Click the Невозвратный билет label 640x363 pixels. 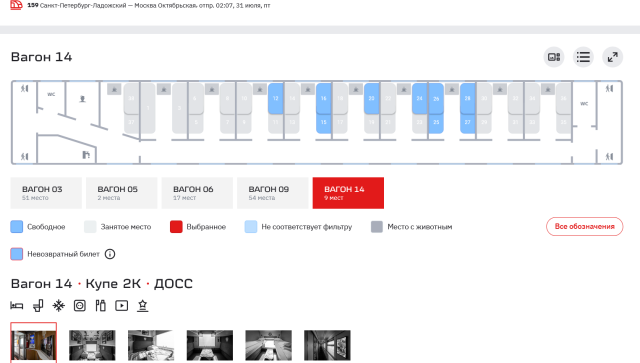click(63, 254)
